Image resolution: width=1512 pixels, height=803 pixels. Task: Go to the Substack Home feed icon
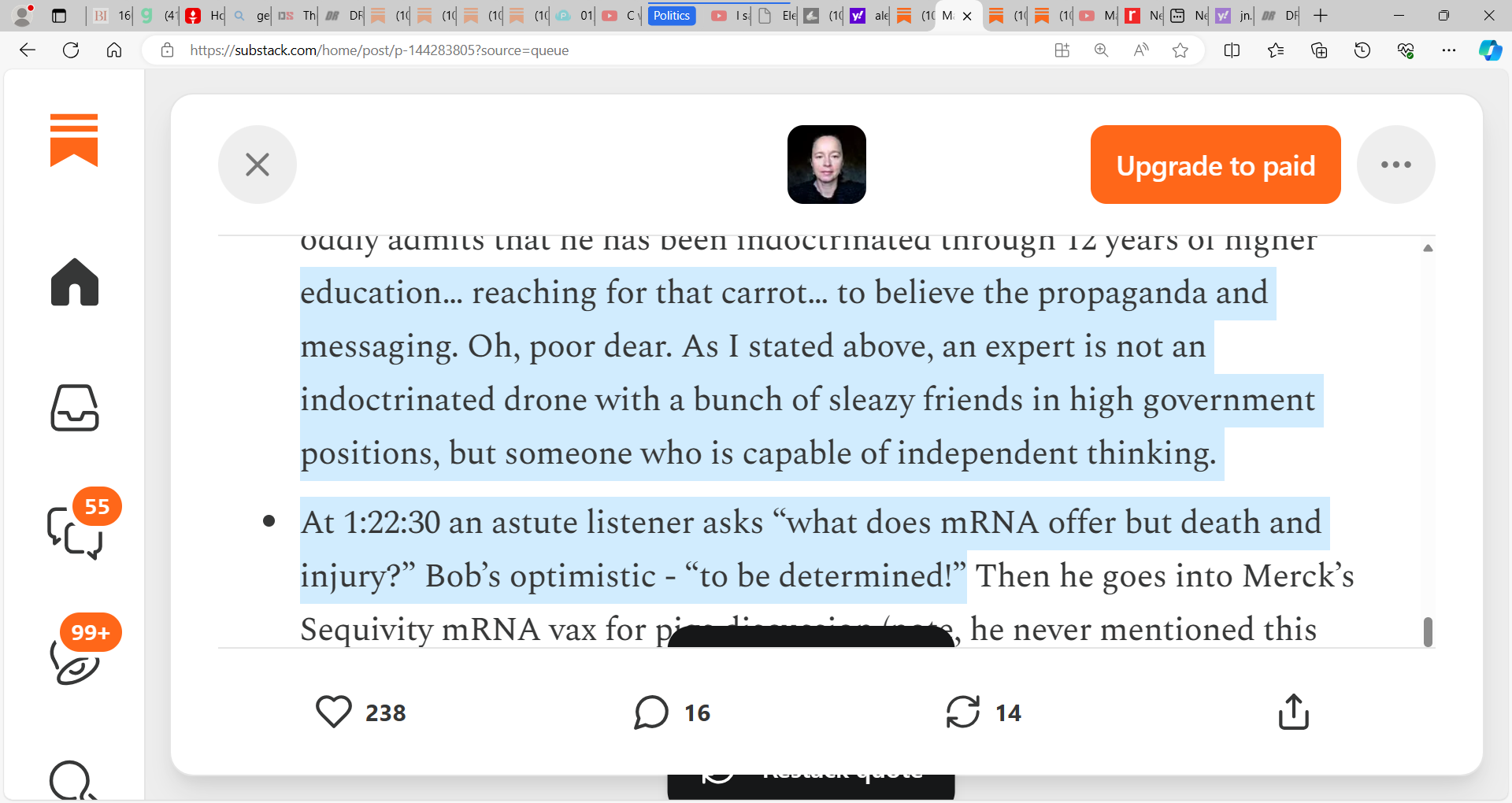75,282
